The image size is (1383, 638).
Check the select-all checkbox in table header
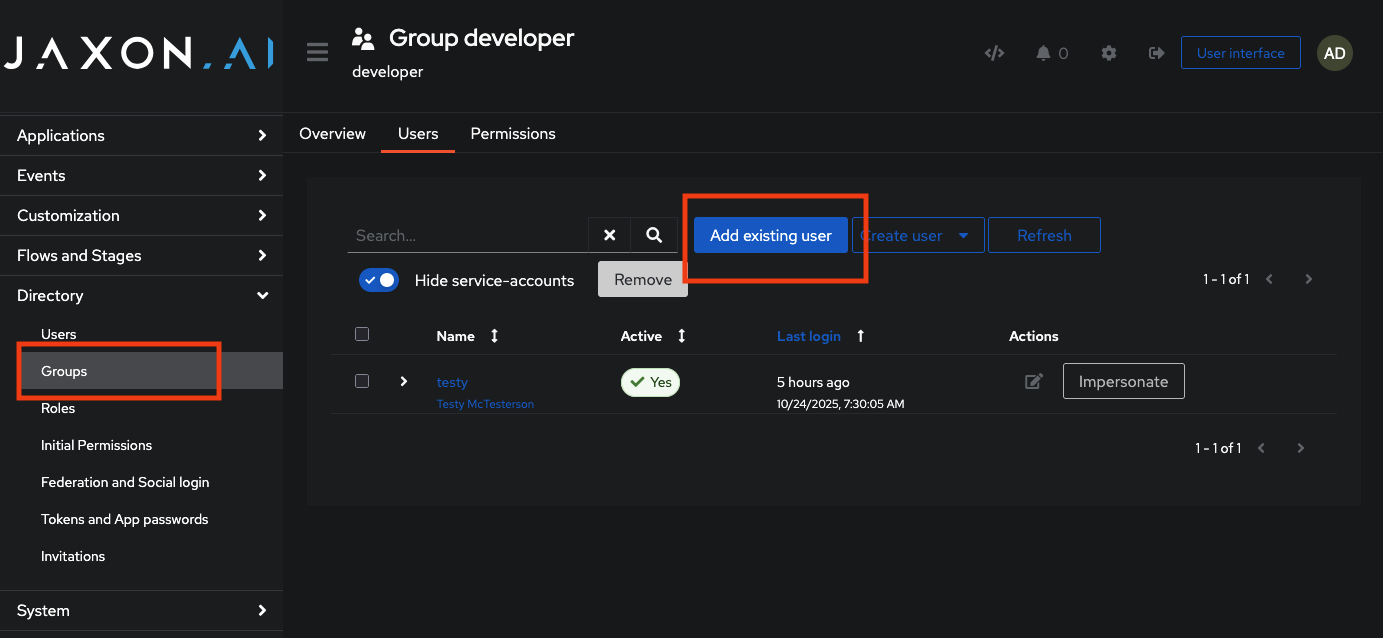click(x=362, y=334)
